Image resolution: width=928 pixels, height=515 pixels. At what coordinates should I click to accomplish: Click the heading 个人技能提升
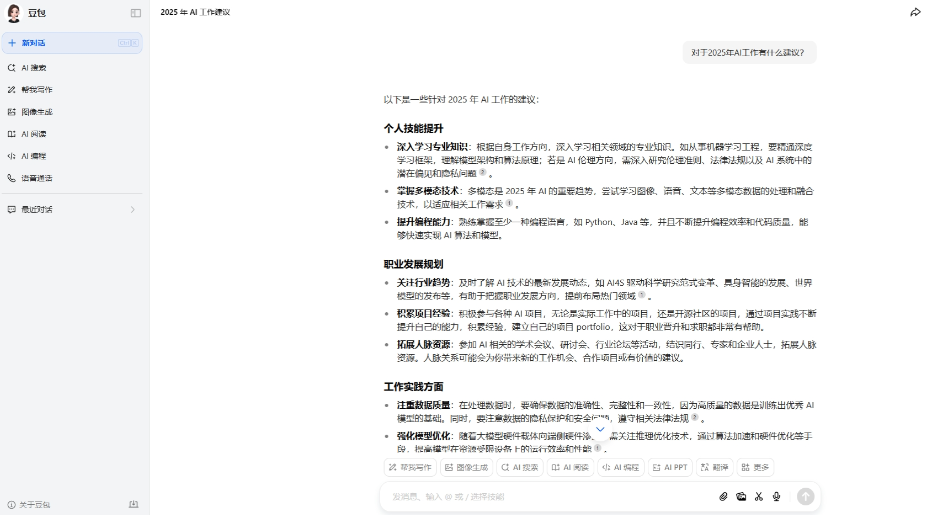(x=413, y=128)
